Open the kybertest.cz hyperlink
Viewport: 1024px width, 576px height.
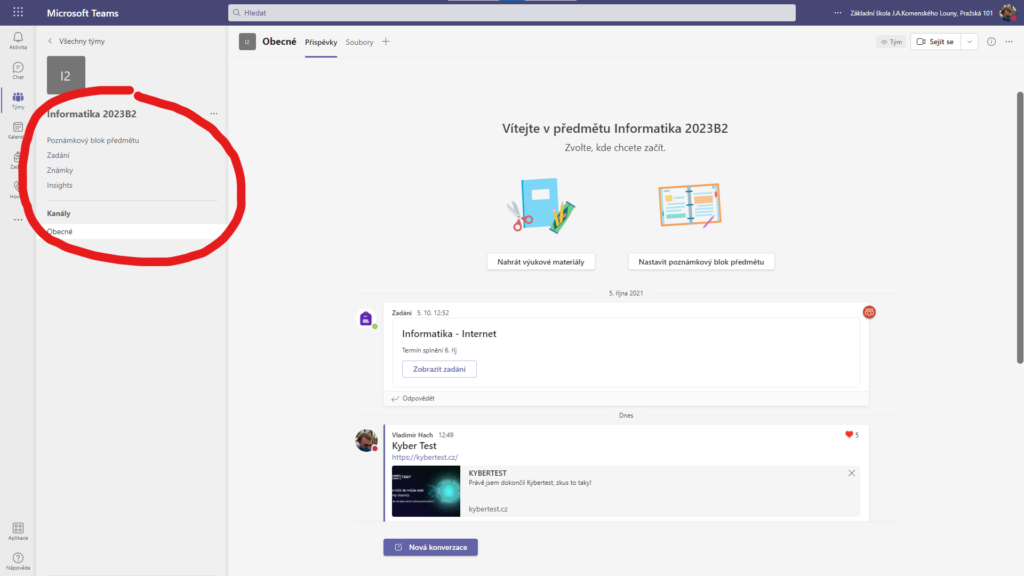point(424,457)
